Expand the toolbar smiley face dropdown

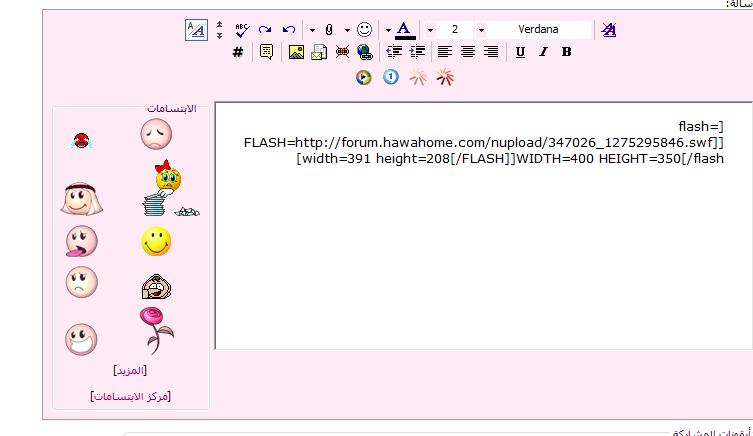(x=365, y=30)
